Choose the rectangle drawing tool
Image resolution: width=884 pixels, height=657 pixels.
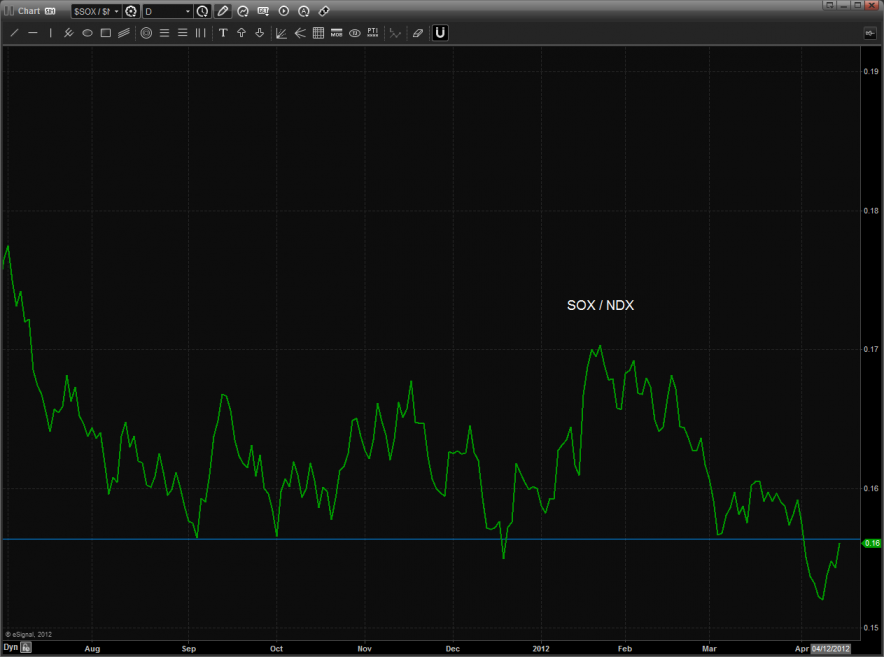point(105,33)
